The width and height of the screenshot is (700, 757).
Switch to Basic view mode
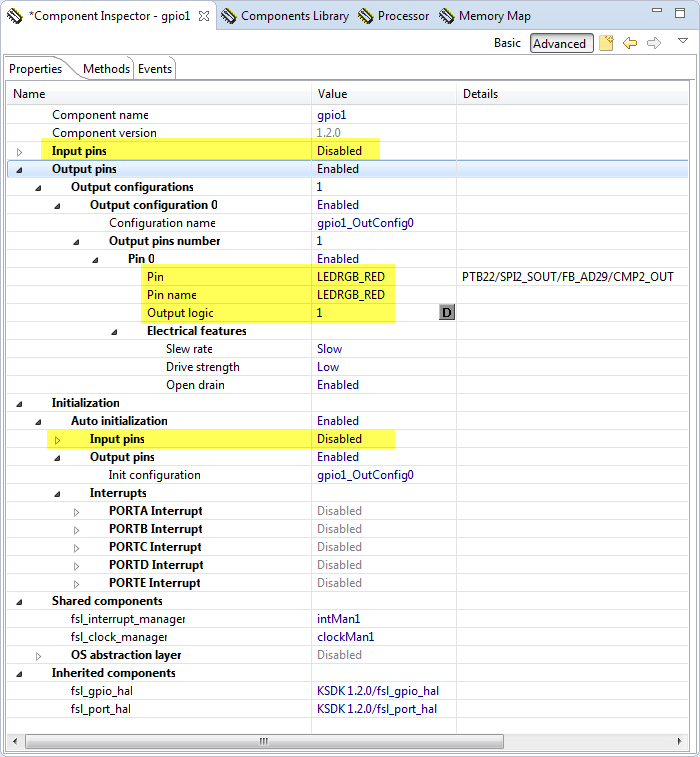pyautogui.click(x=507, y=43)
